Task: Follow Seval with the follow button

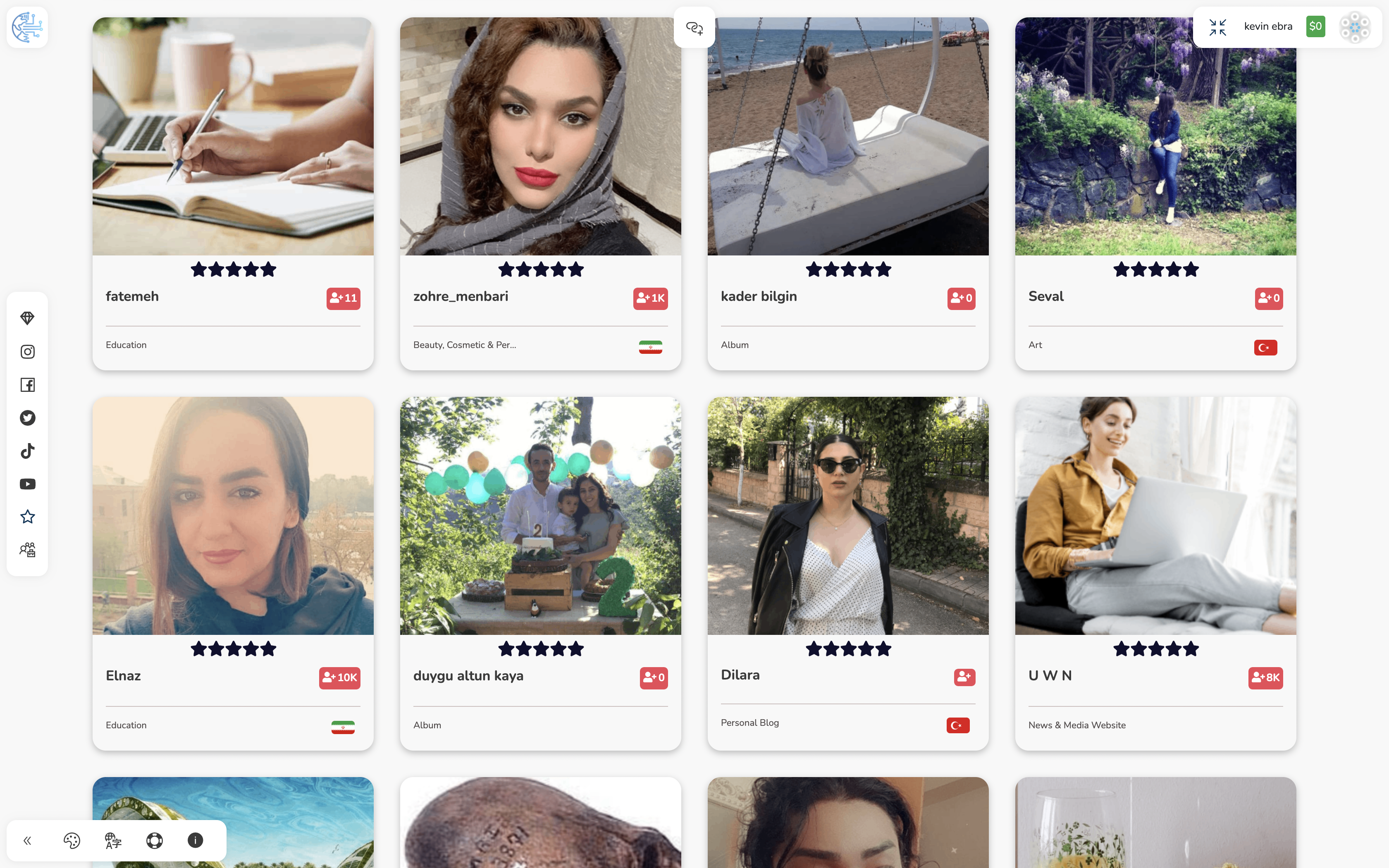Action: 1269,298
